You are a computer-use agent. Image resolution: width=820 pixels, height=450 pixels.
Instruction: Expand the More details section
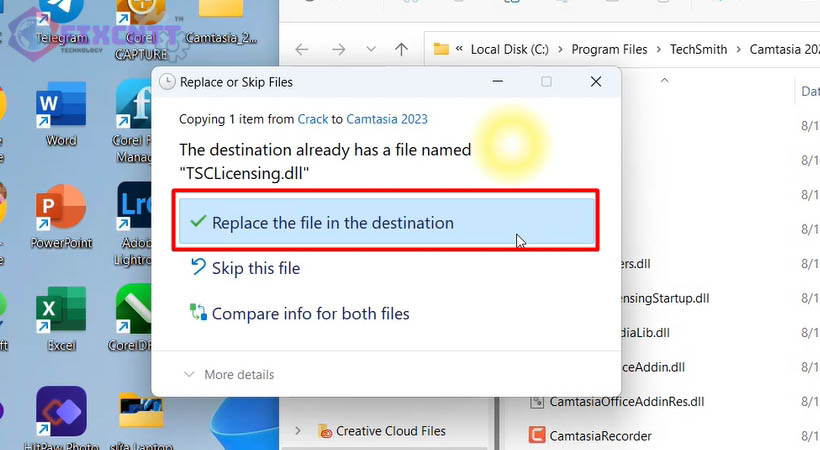(x=228, y=374)
